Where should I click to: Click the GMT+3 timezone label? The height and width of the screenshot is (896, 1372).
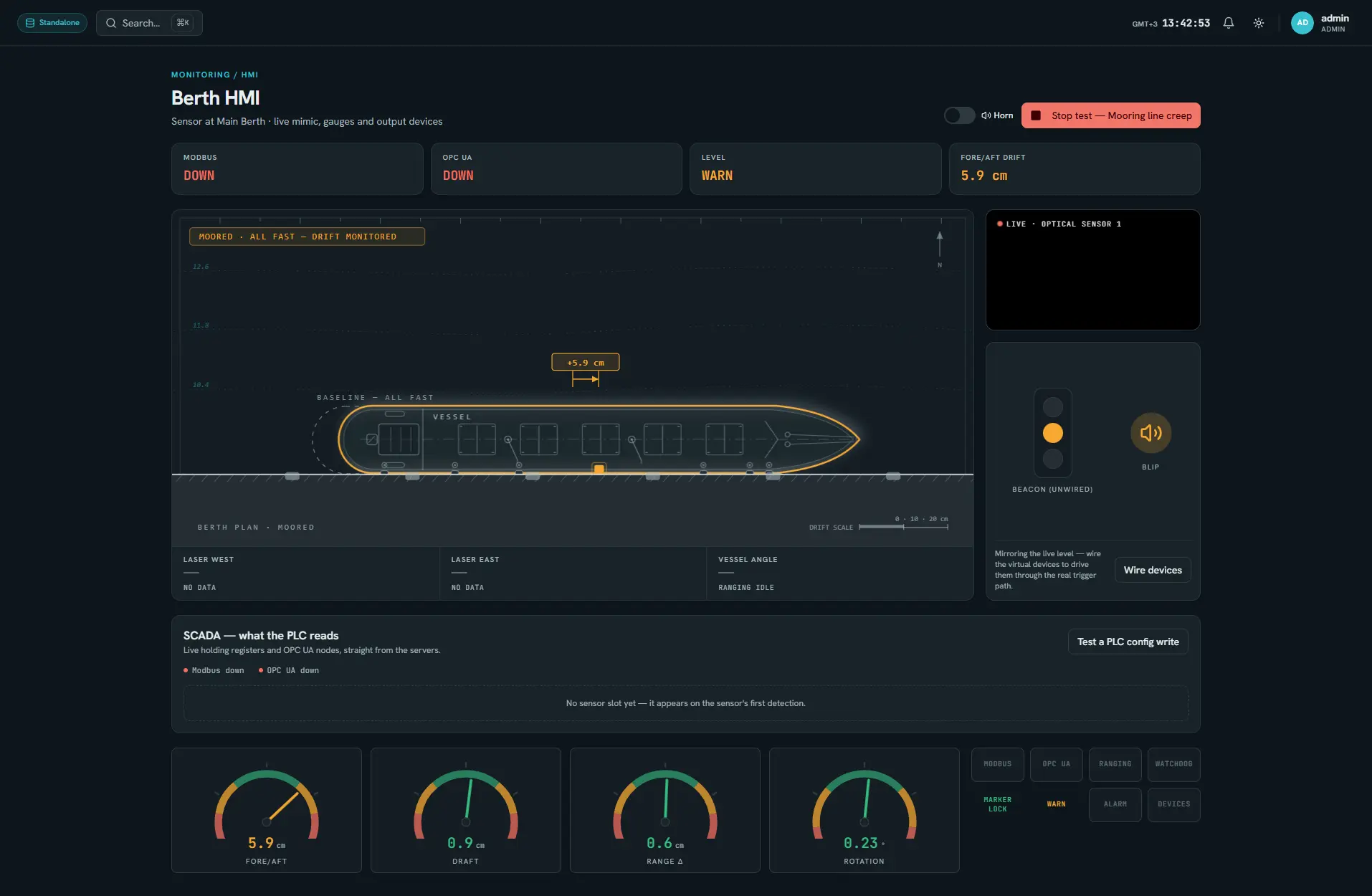click(1145, 24)
